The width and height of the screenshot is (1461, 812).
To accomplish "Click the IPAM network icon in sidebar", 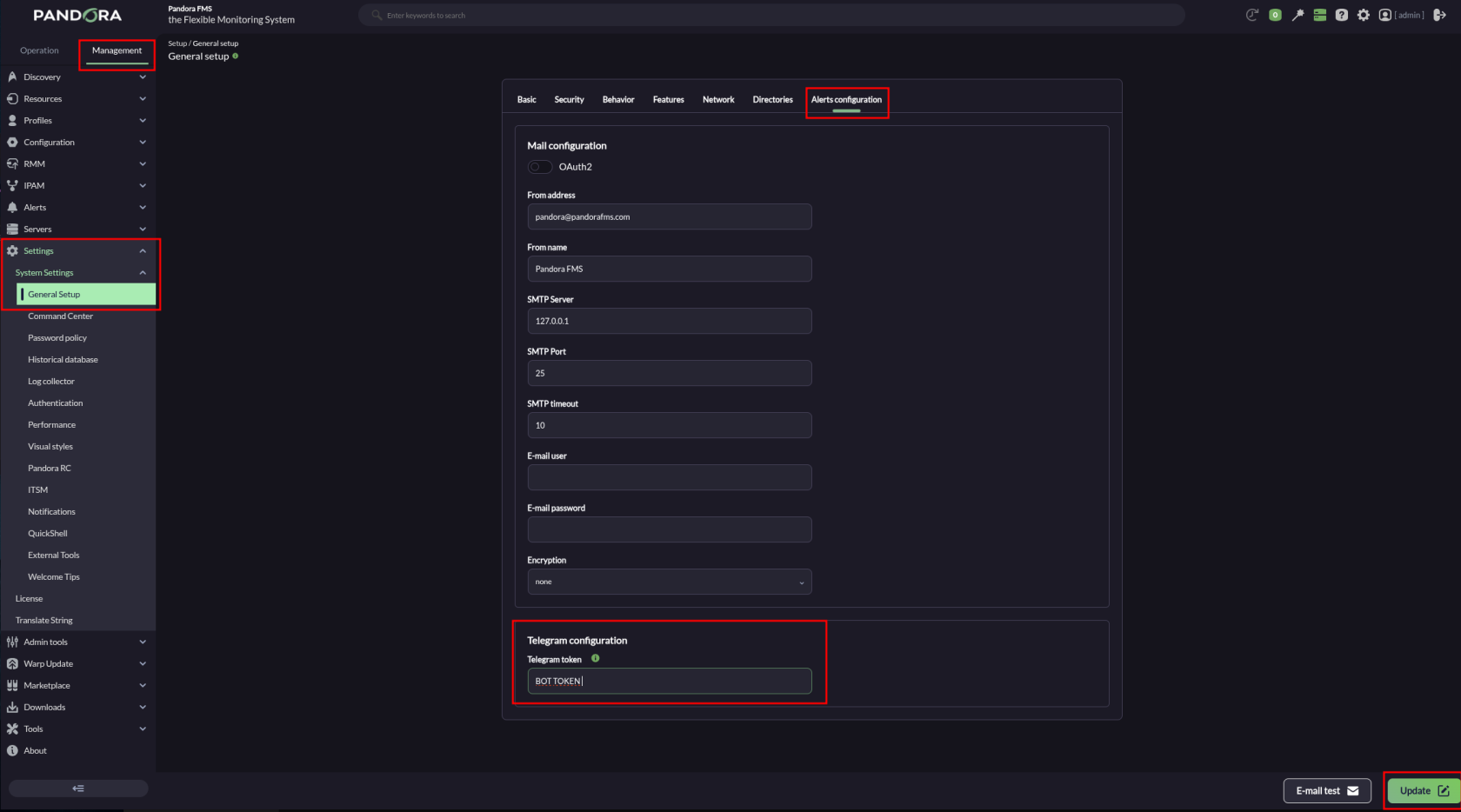I will 12,186.
